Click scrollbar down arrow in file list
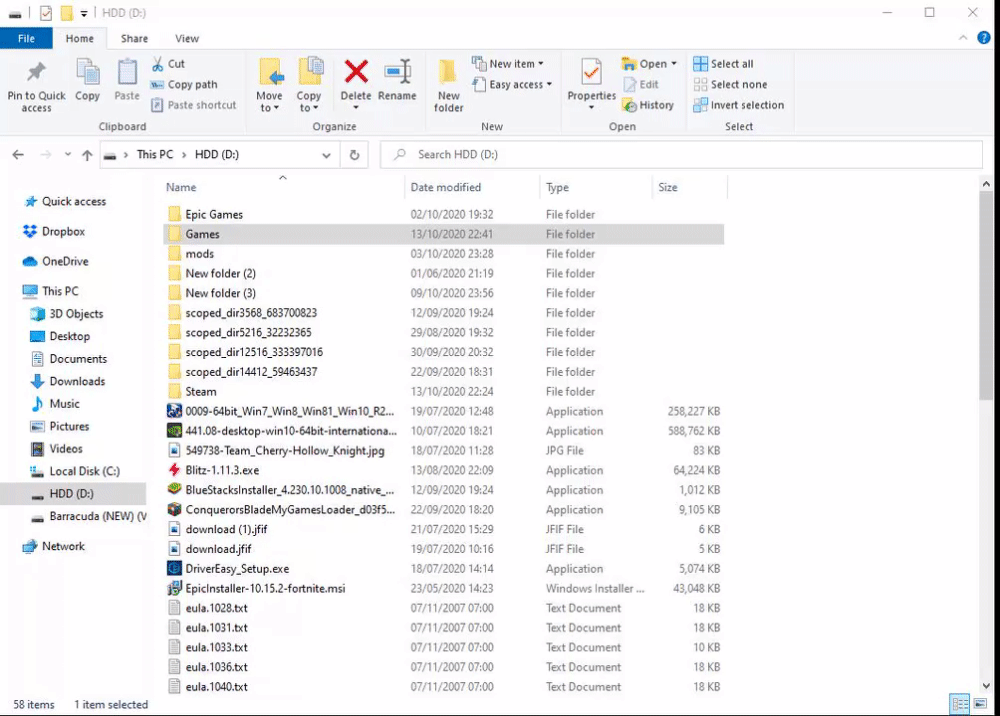Image resolution: width=1000 pixels, height=716 pixels. [986, 686]
